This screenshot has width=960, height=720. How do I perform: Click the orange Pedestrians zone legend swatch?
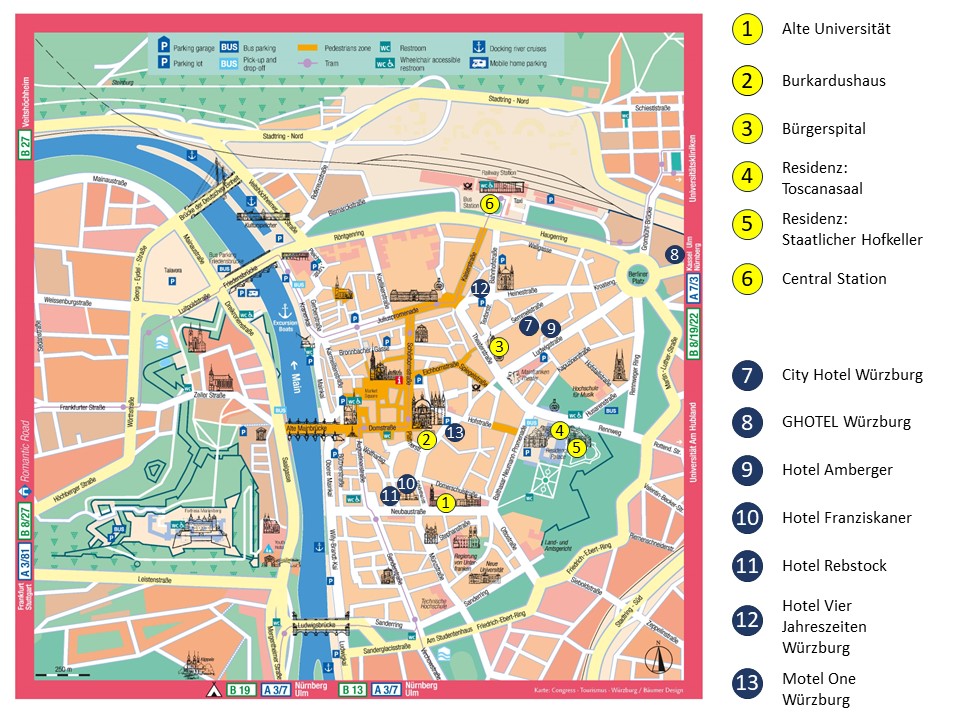[x=306, y=46]
